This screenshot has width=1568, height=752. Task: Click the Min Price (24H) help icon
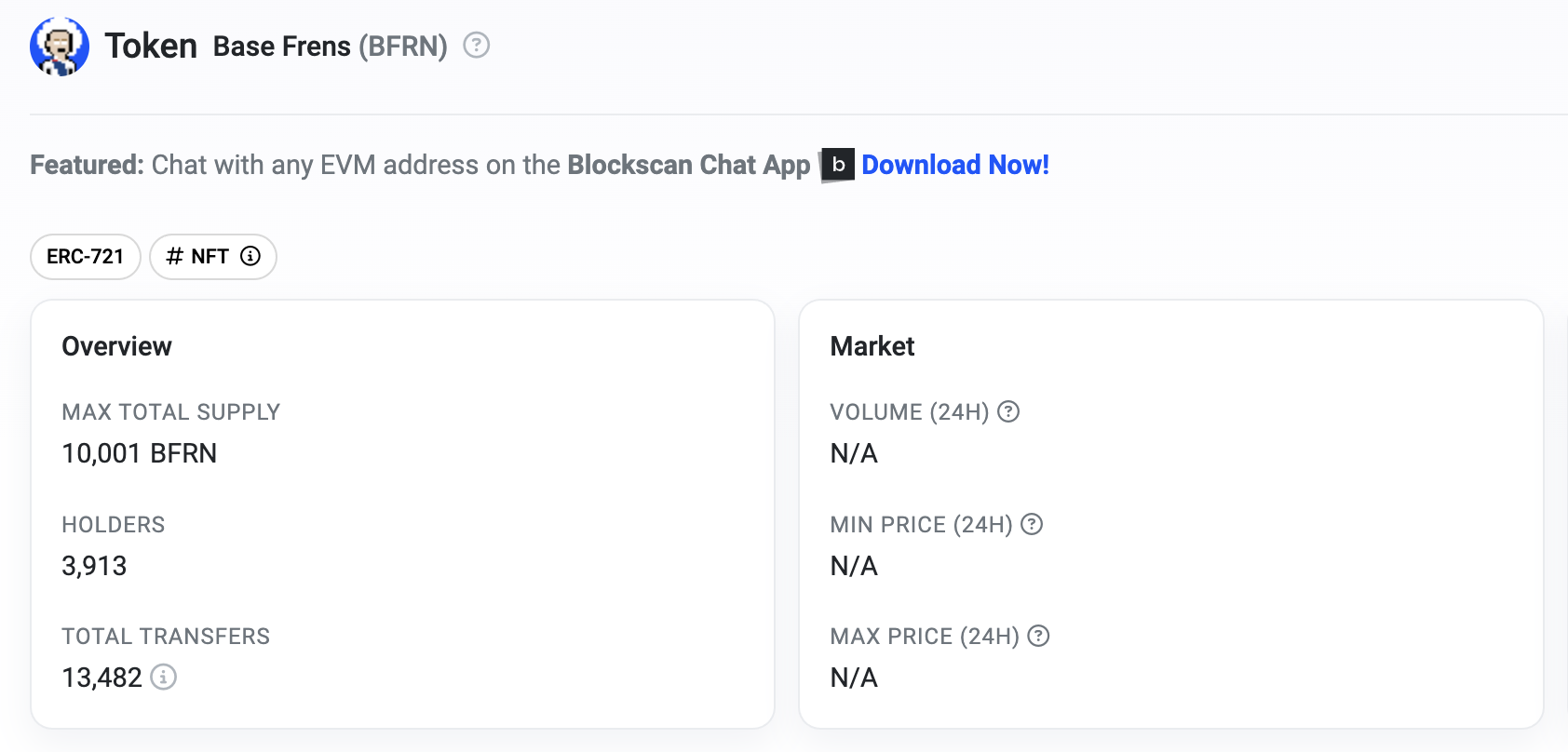coord(1031,524)
